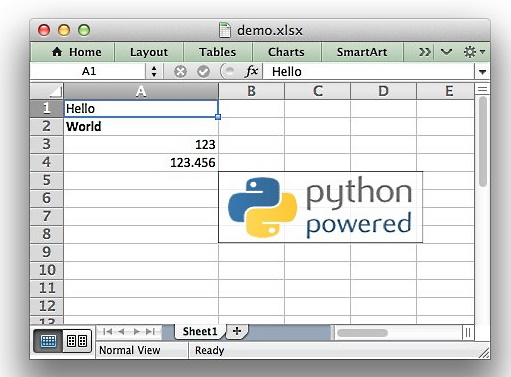Image resolution: width=511 pixels, height=377 pixels.
Task: Click the window resize grip corner
Action: tap(483, 353)
